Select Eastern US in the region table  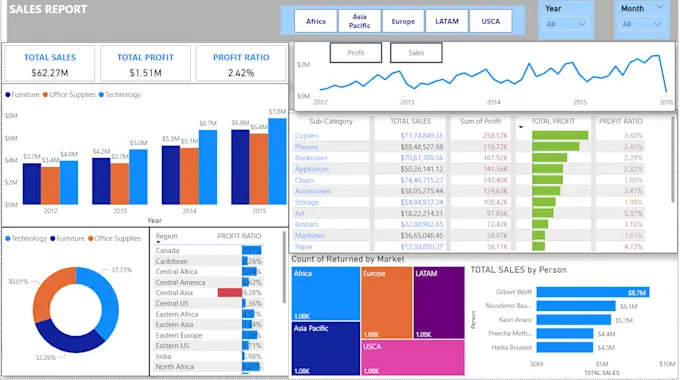208,346
